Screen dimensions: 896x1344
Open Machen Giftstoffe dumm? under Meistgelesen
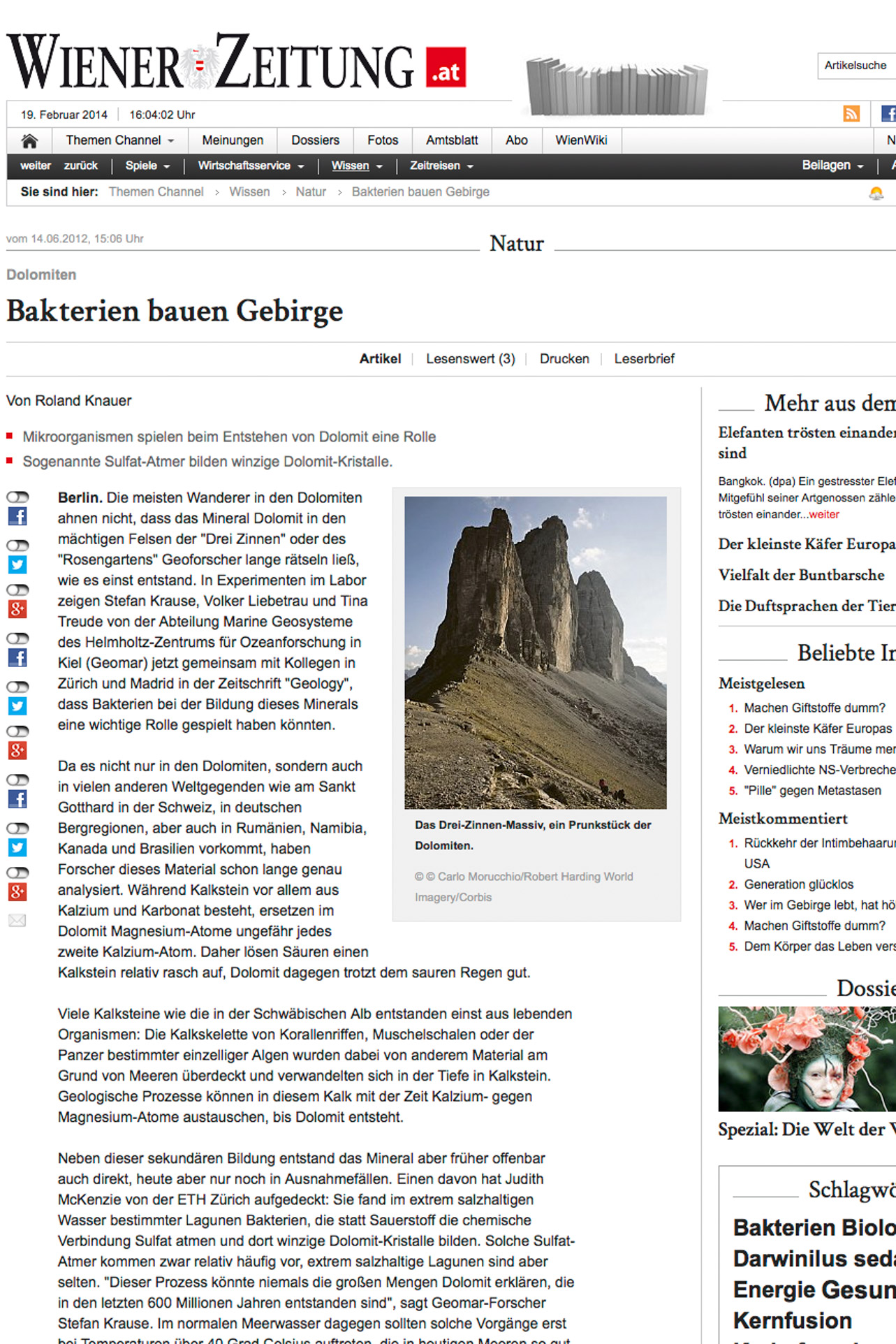pos(814,708)
